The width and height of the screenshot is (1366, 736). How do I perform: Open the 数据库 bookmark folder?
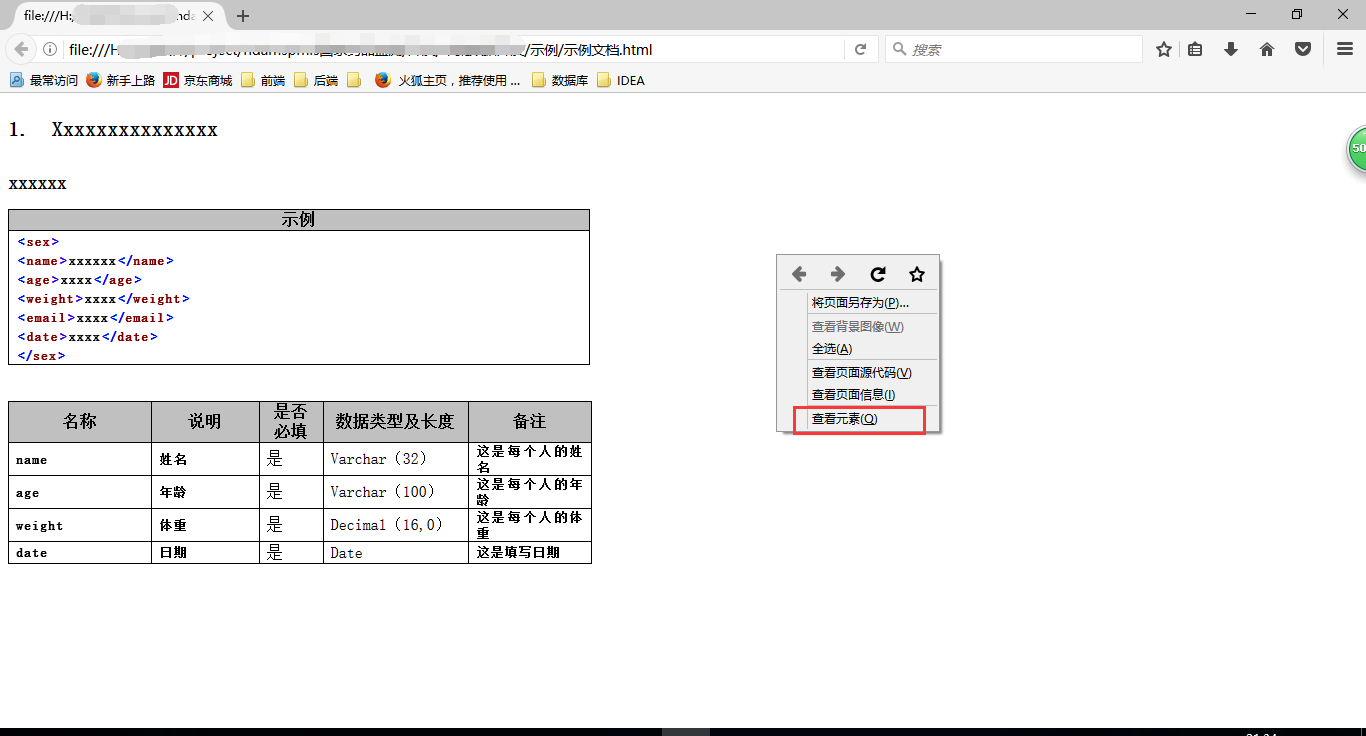[x=560, y=81]
